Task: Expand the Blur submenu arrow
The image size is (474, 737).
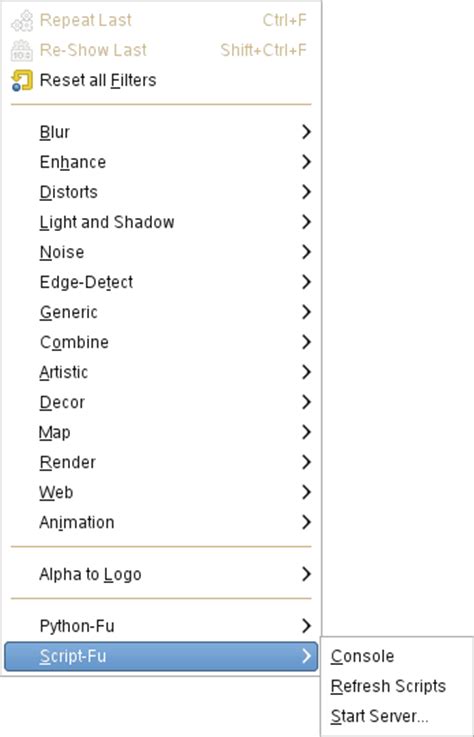Action: [306, 132]
